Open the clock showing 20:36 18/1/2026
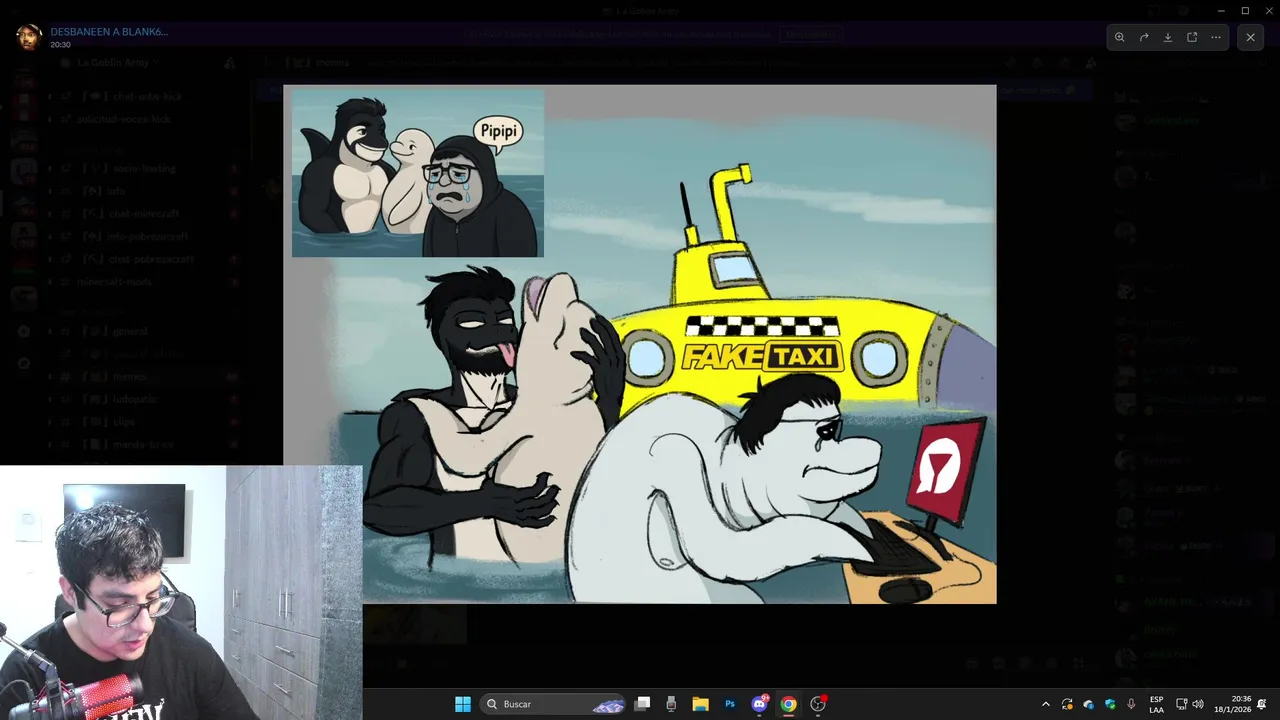1280x720 pixels. (1234, 704)
